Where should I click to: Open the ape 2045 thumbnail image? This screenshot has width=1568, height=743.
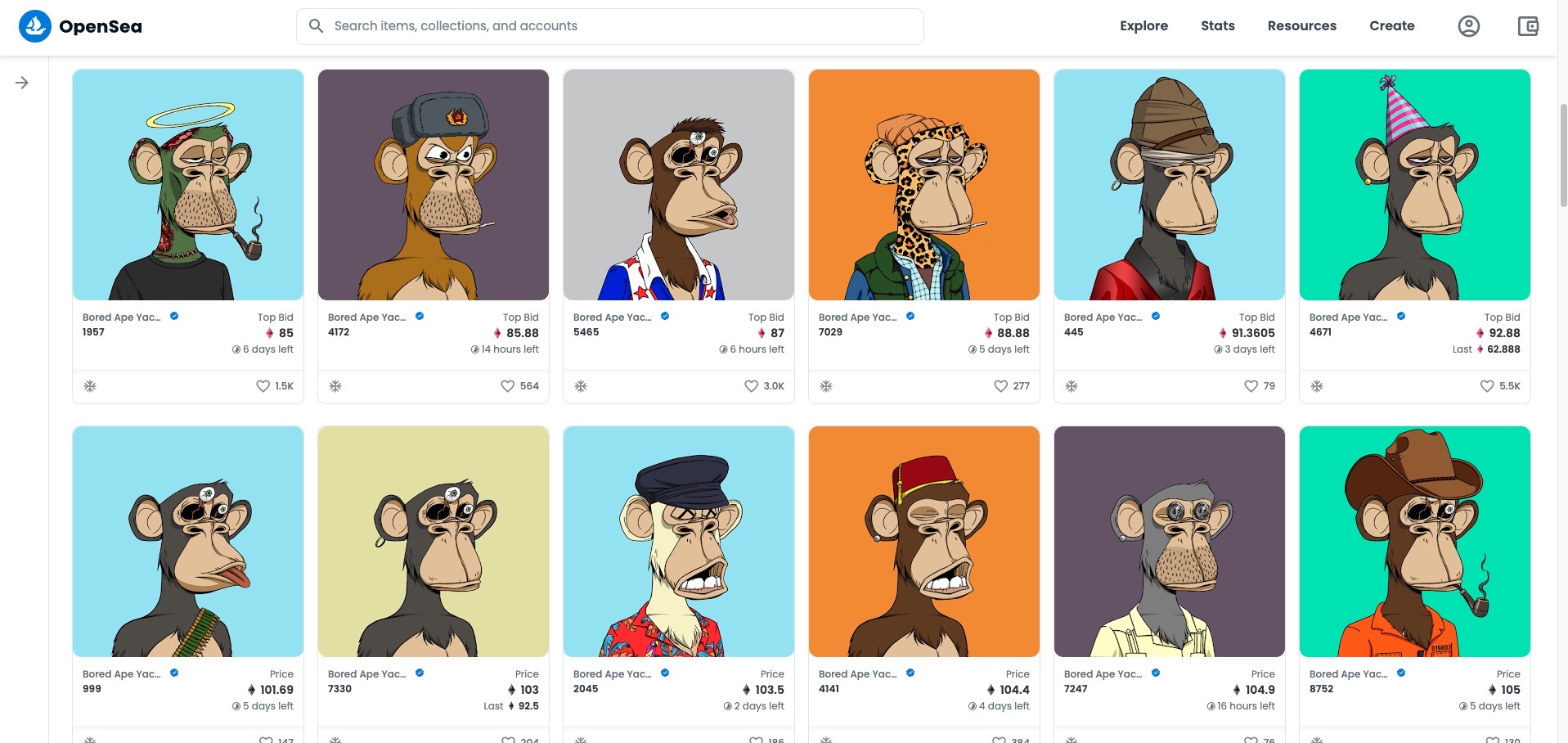click(x=679, y=542)
